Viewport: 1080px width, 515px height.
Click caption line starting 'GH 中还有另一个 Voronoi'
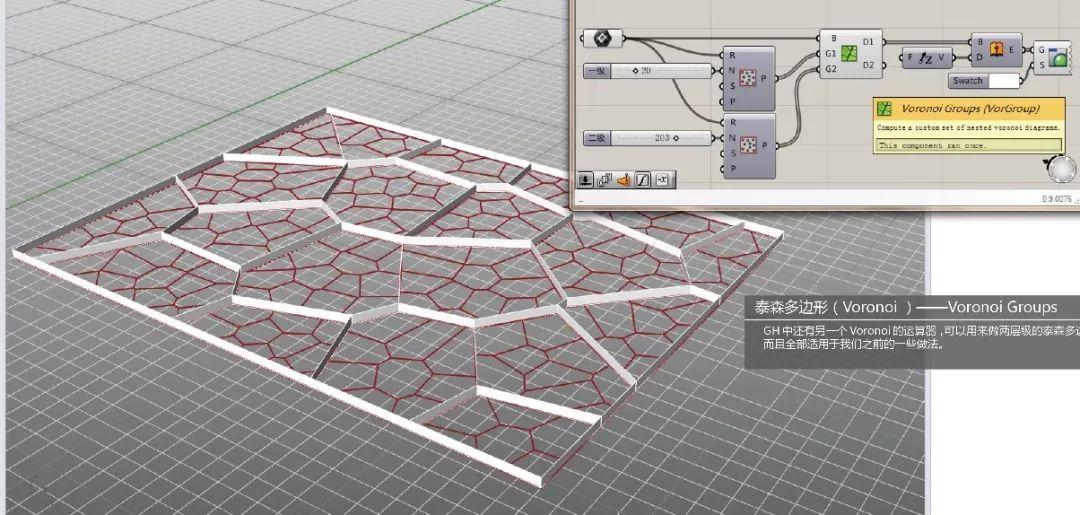coord(921,330)
